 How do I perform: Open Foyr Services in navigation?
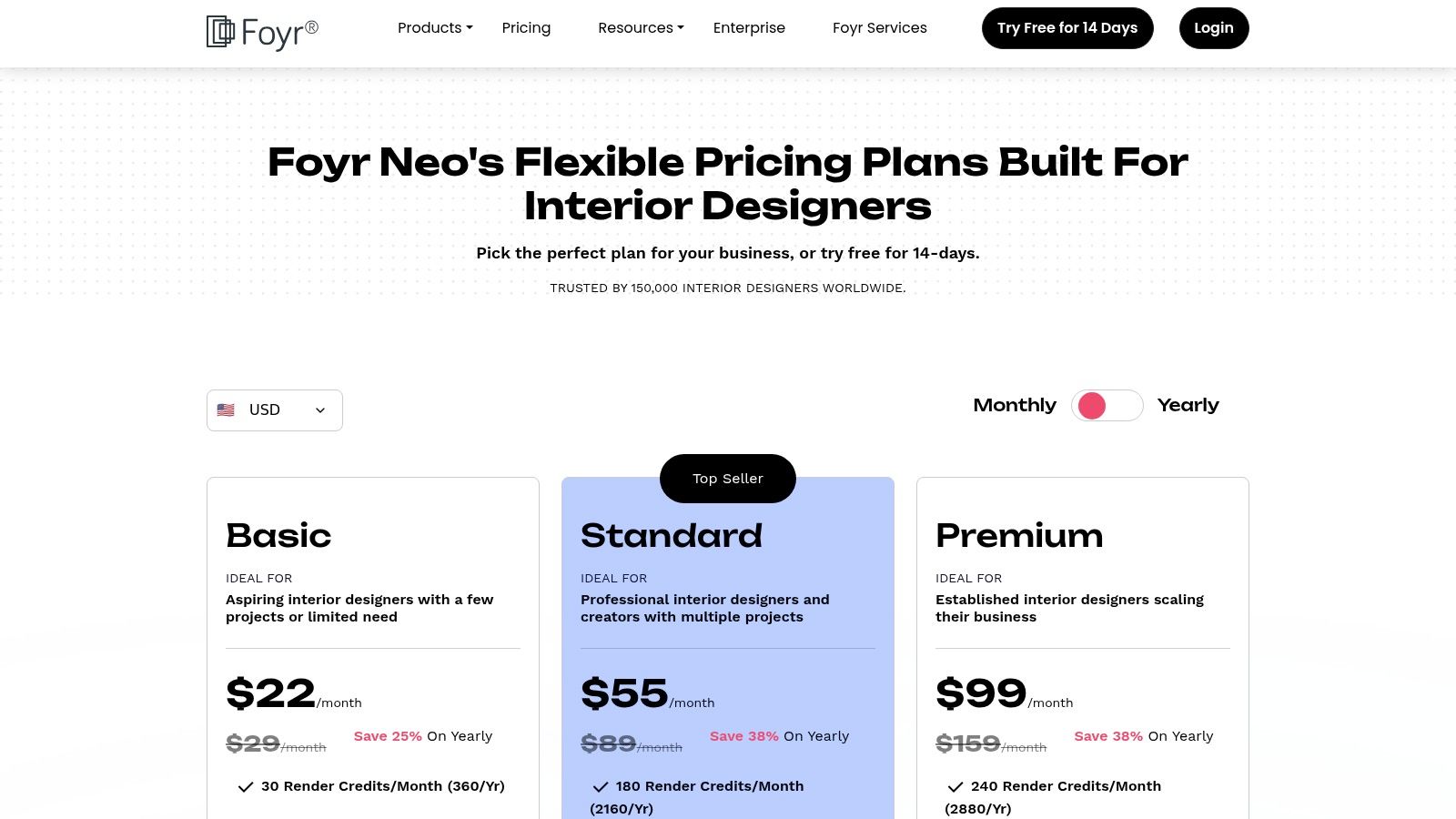pos(879,28)
